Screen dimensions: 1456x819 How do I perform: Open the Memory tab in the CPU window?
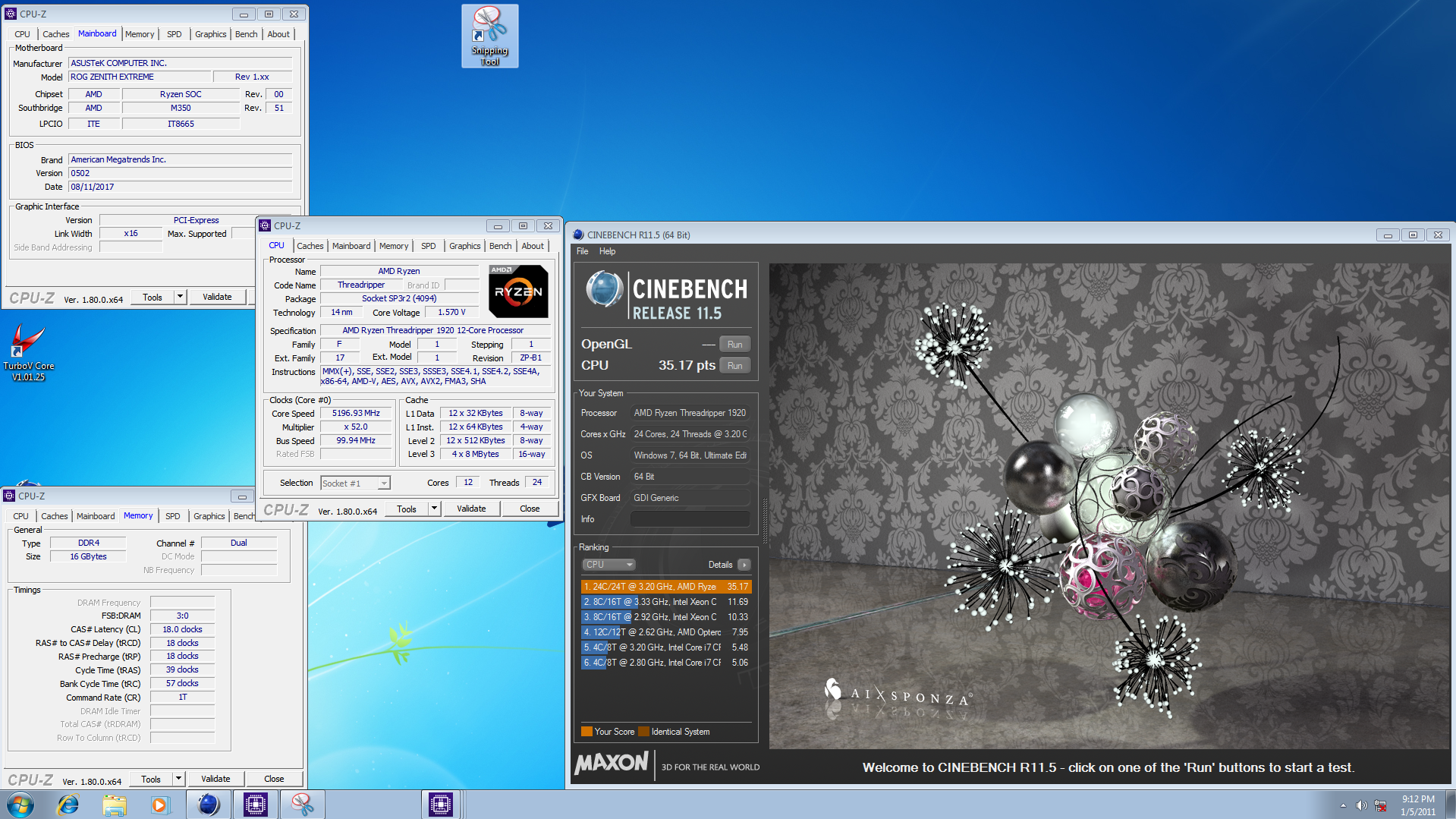393,246
